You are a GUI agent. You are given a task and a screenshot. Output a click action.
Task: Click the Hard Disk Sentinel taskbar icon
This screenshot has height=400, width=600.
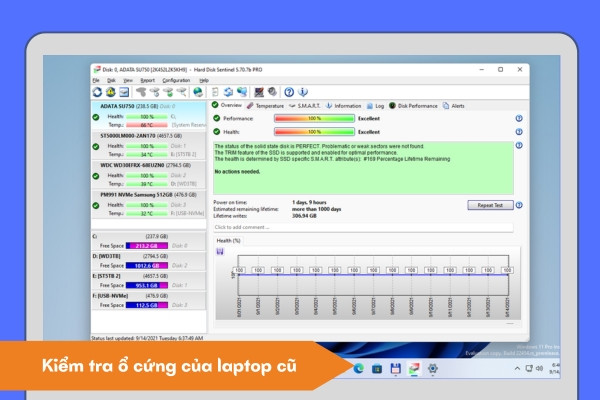[x=414, y=369]
